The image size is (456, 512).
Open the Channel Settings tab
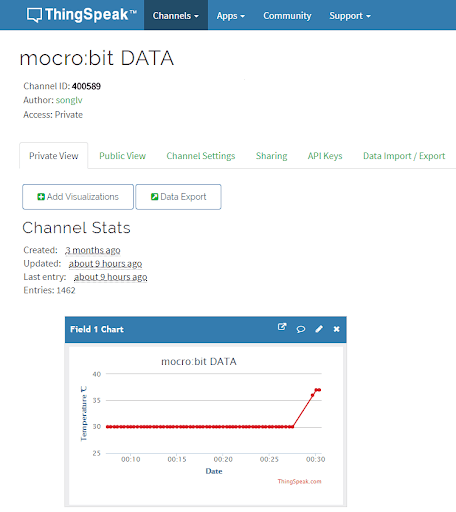(x=201, y=156)
